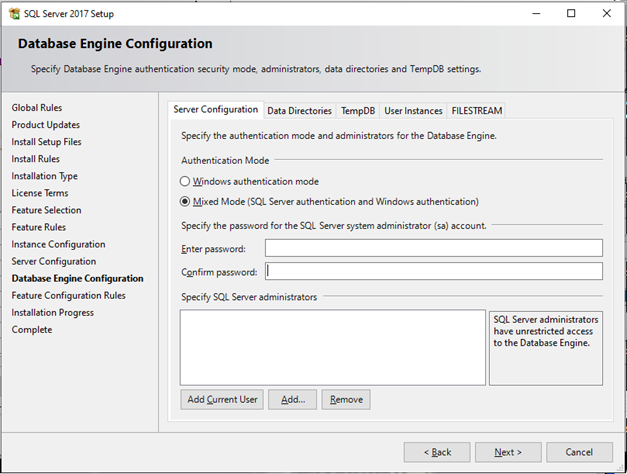Screen dimensions: 627x474
Task: Switch to the User Instances tab
Action: coord(413,111)
